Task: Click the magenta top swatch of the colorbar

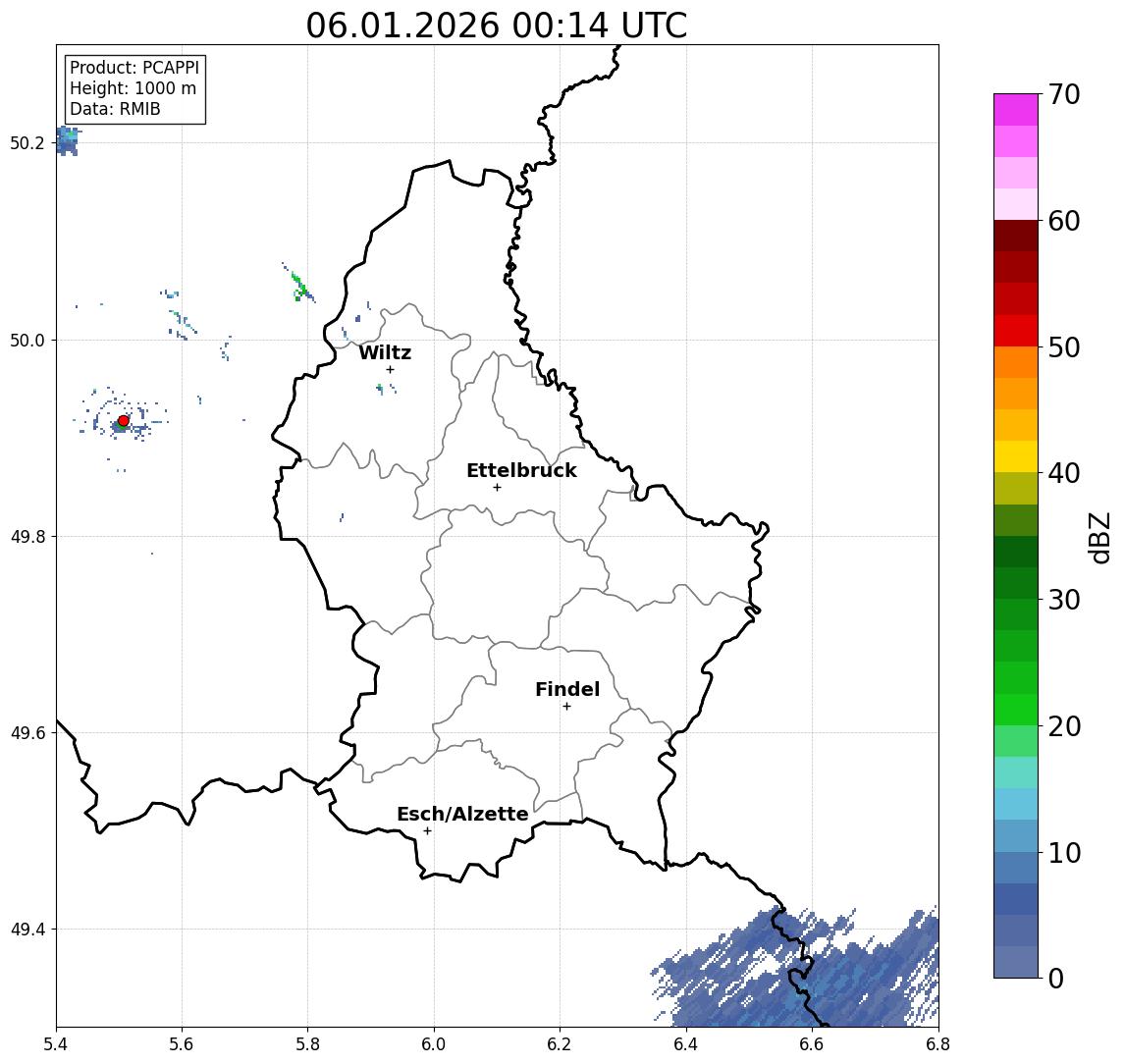Action: pos(1016,110)
